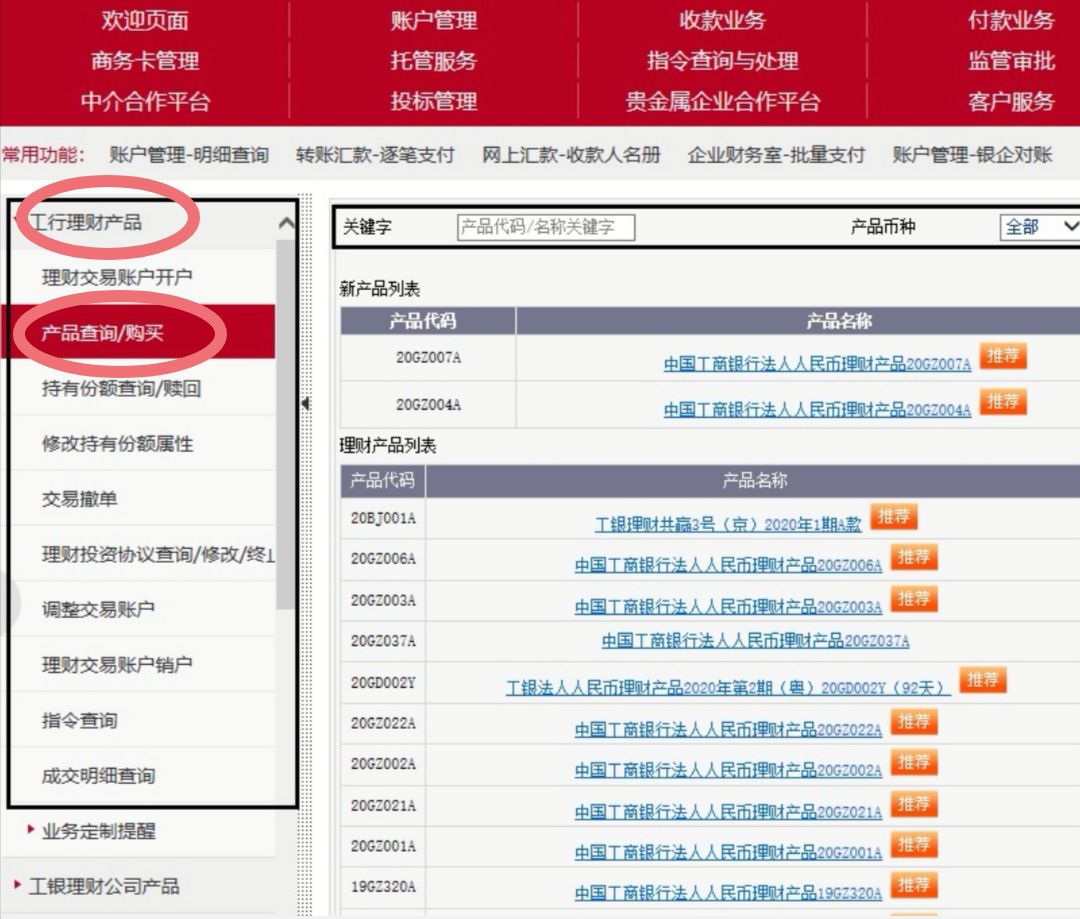Viewport: 1080px width, 919px height.
Task: Open product link ending 20GZ003A
Action: (728, 607)
